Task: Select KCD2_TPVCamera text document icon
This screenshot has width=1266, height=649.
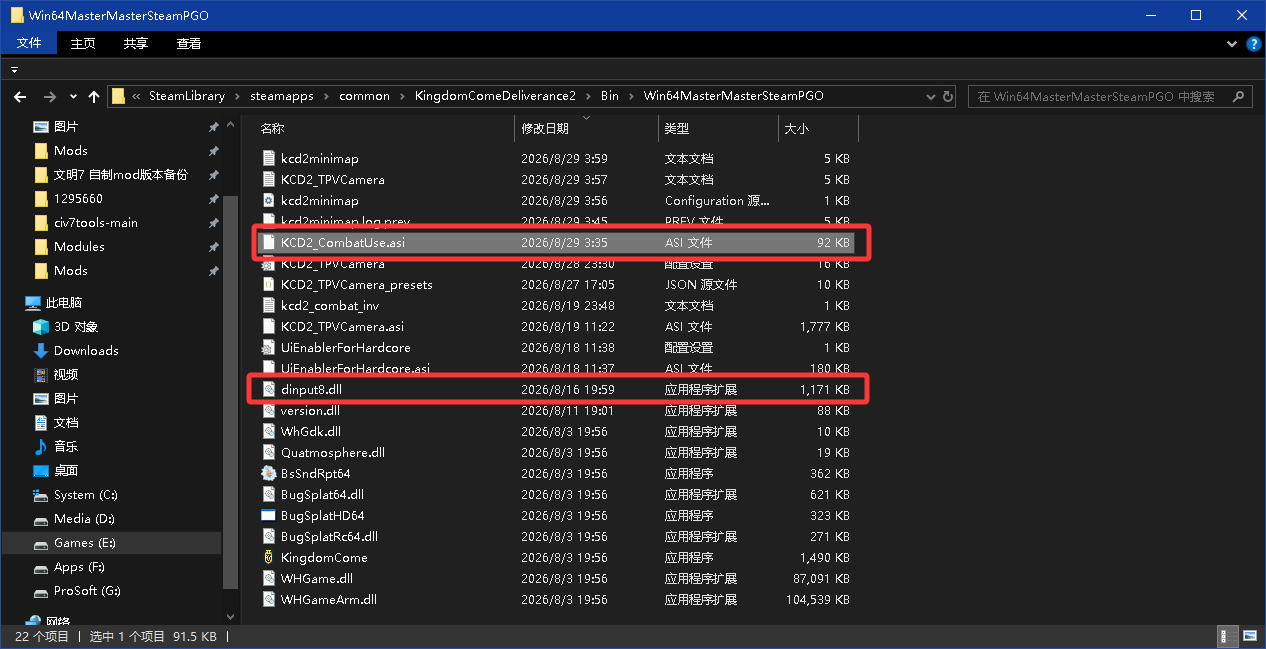Action: click(x=268, y=179)
